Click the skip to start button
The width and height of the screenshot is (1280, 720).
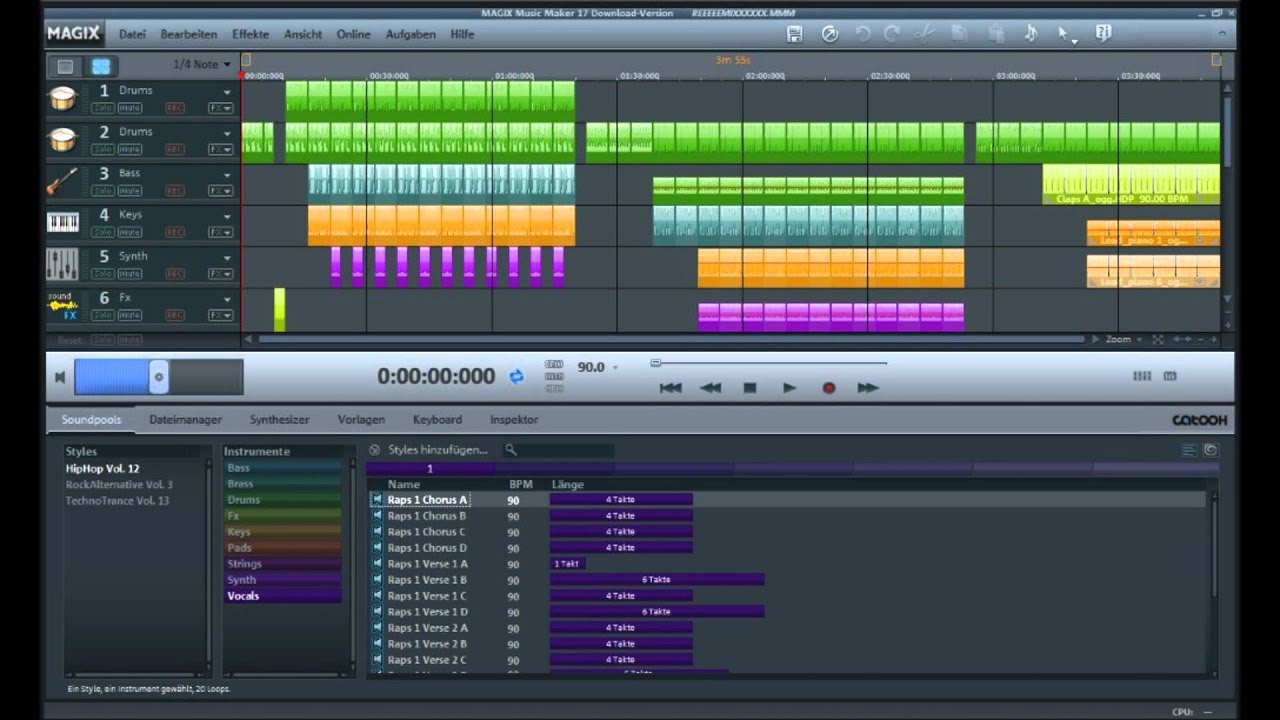coord(670,388)
